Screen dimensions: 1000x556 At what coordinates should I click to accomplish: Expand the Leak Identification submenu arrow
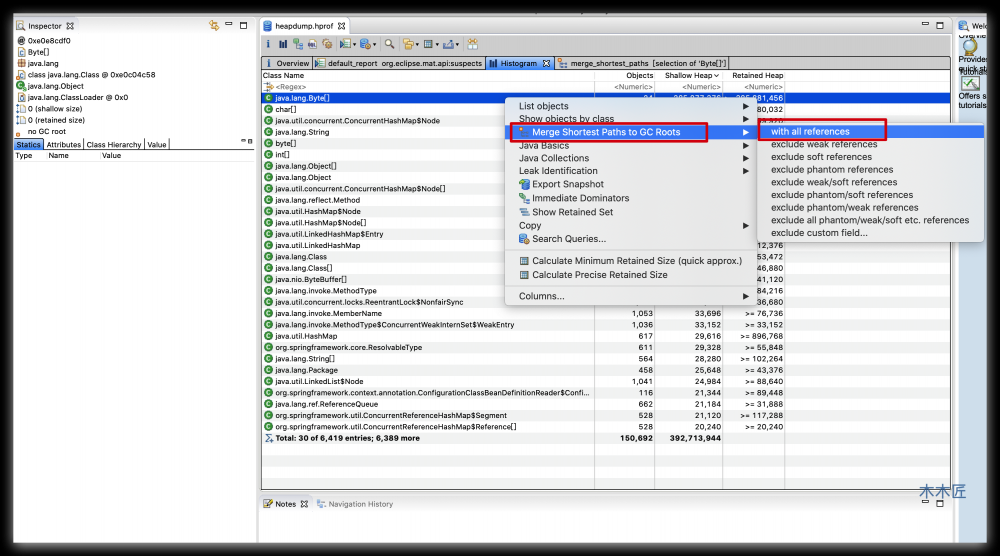click(746, 171)
